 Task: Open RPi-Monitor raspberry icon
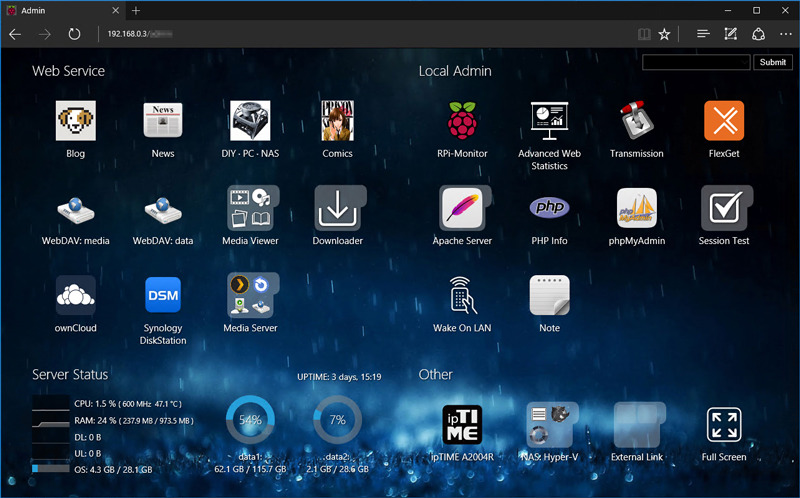462,120
